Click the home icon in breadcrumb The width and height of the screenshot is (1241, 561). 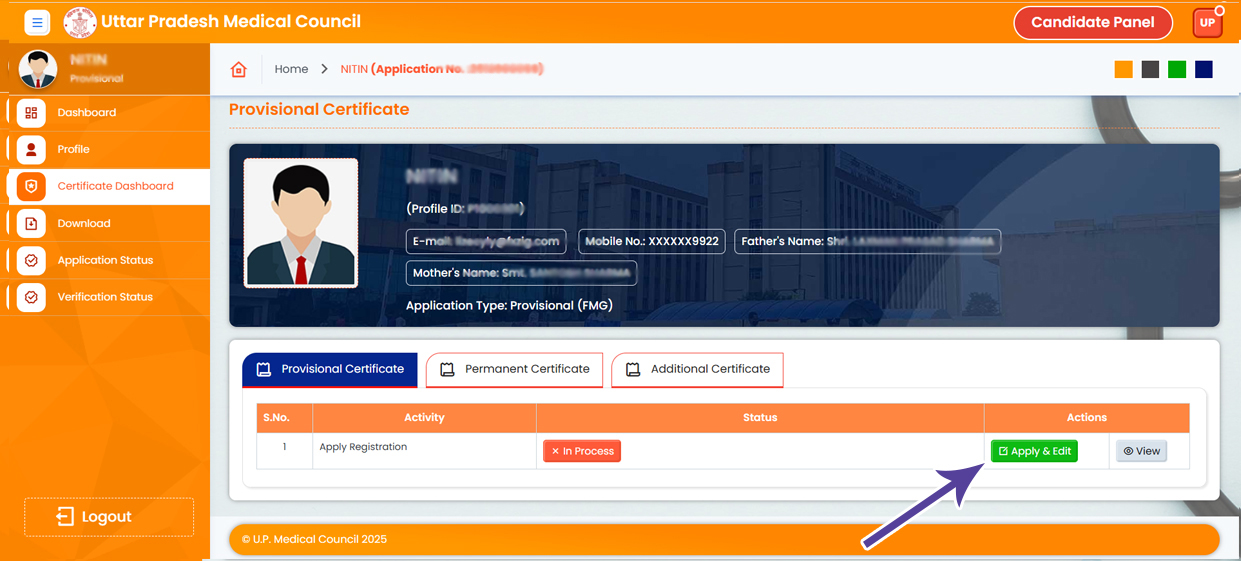[x=238, y=69]
